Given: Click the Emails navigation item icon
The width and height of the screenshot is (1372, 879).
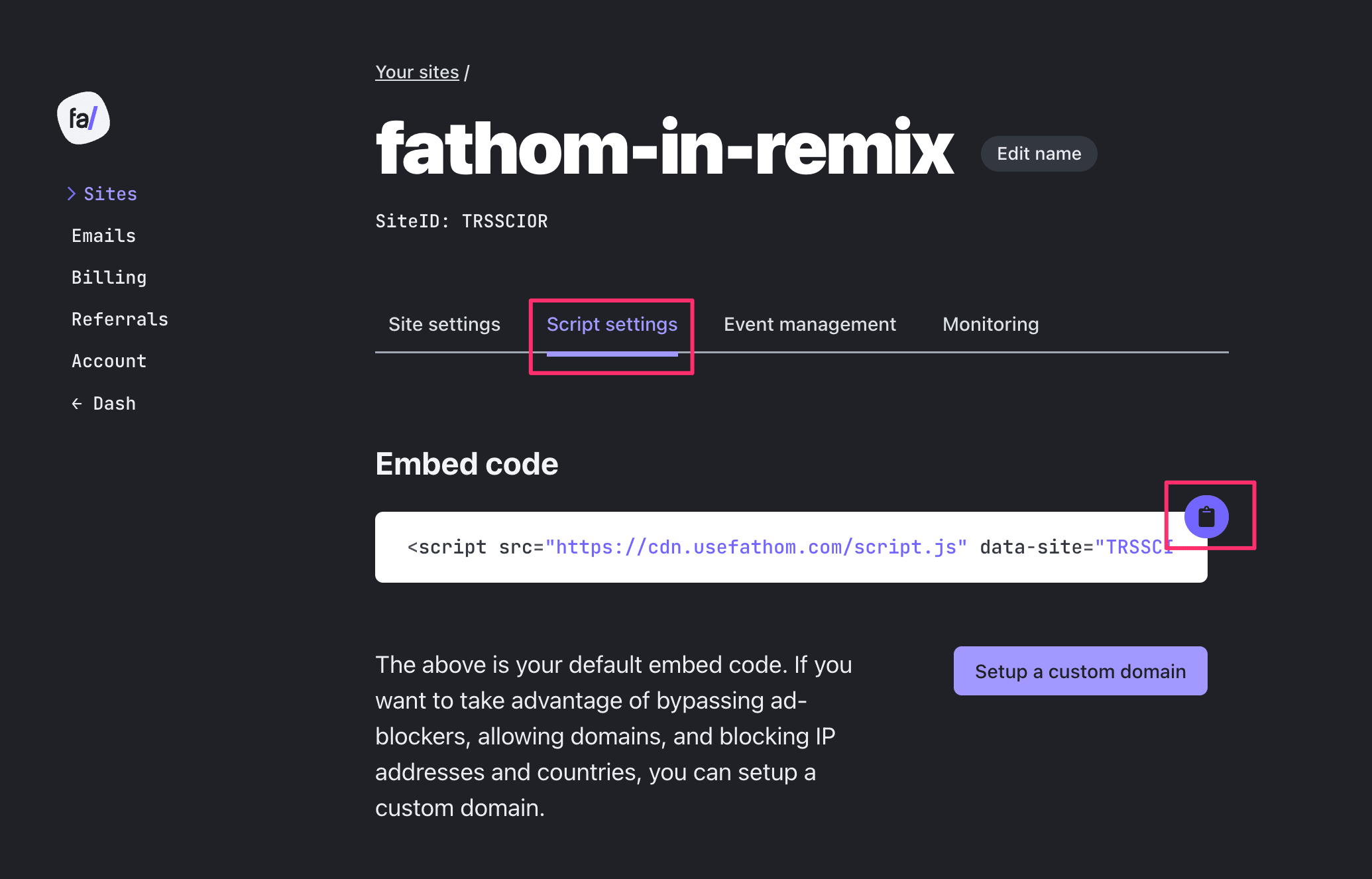Looking at the screenshot, I should click(103, 235).
